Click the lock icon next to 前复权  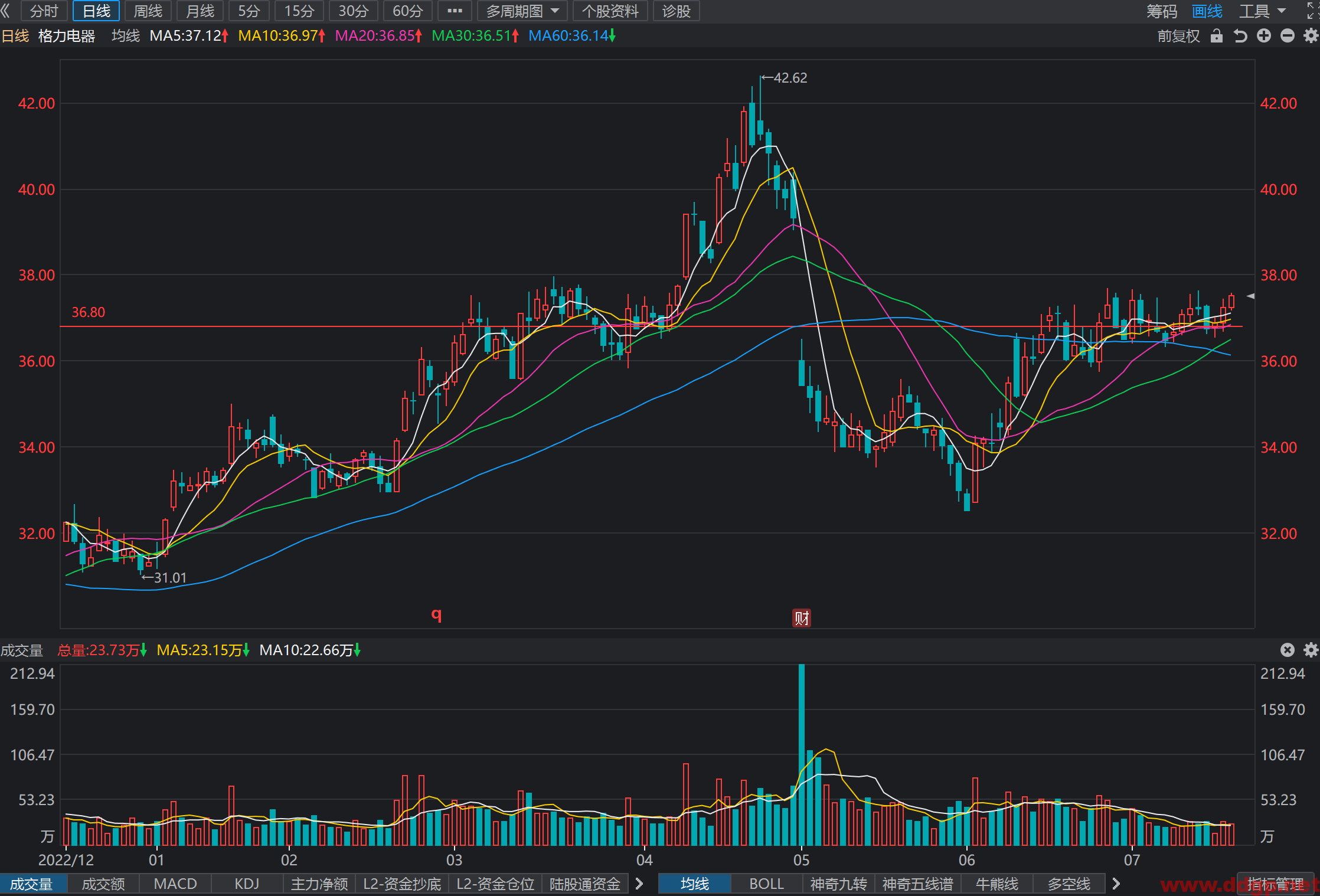tap(1216, 36)
